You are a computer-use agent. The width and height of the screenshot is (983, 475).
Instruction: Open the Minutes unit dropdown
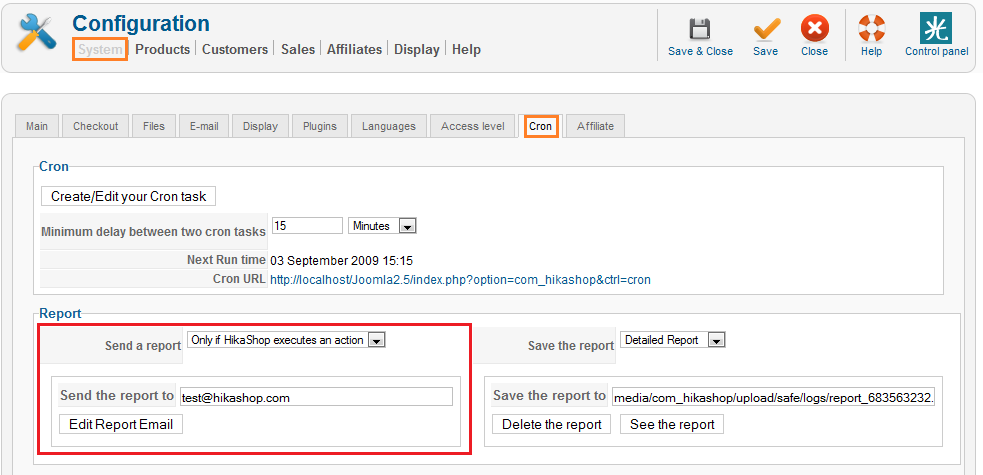coord(382,226)
